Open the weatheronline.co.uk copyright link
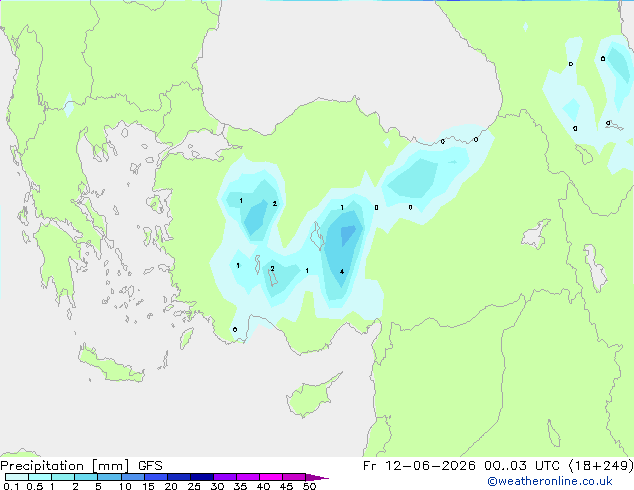The height and width of the screenshot is (490, 634). click(550, 481)
